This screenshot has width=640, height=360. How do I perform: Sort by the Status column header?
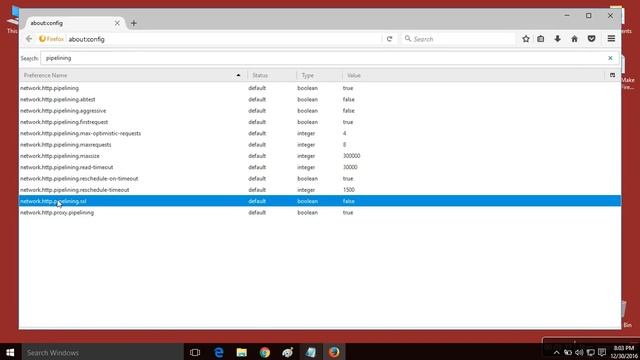point(272,76)
